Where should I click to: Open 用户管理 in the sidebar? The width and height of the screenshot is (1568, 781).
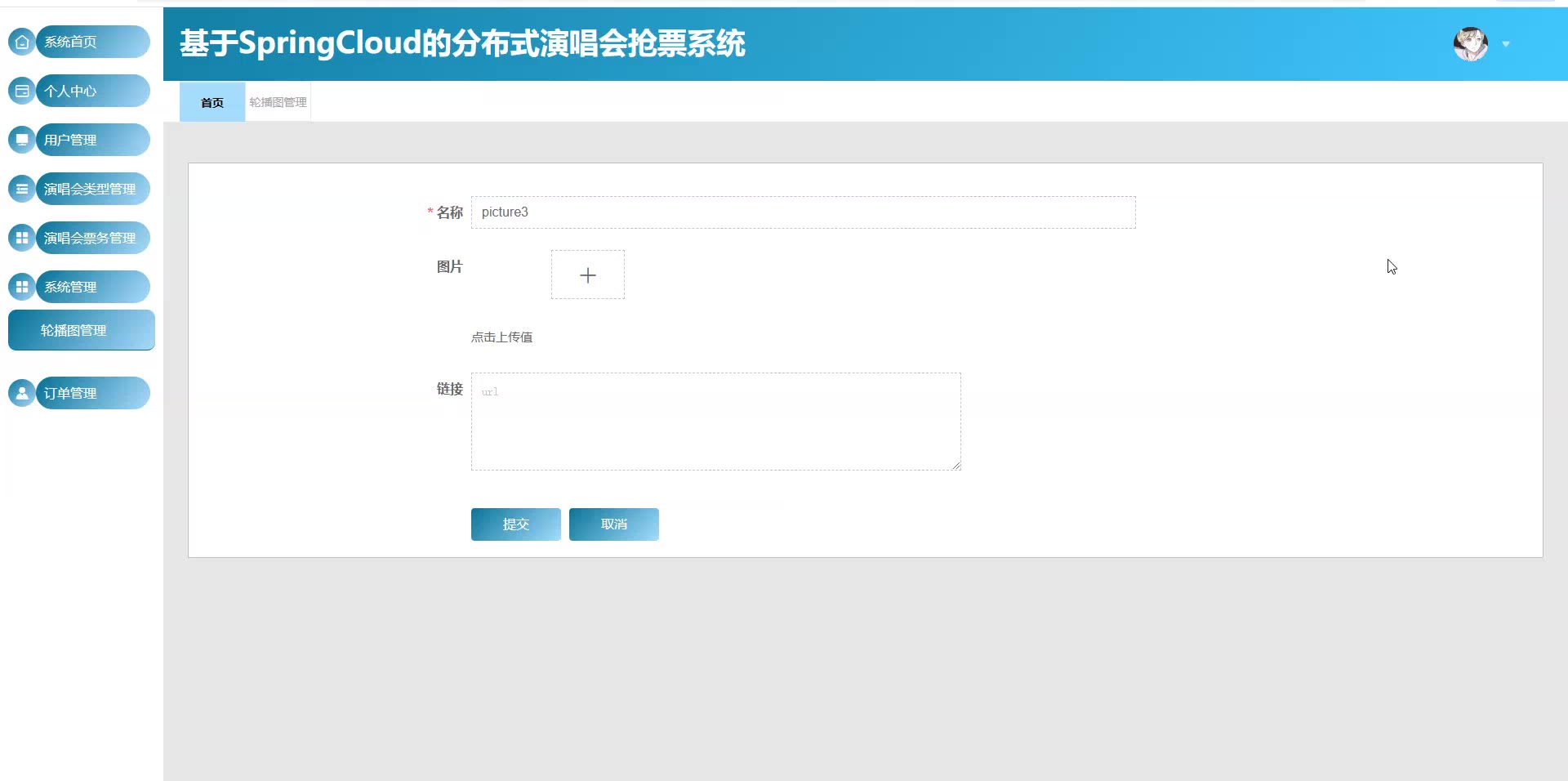[x=92, y=140]
